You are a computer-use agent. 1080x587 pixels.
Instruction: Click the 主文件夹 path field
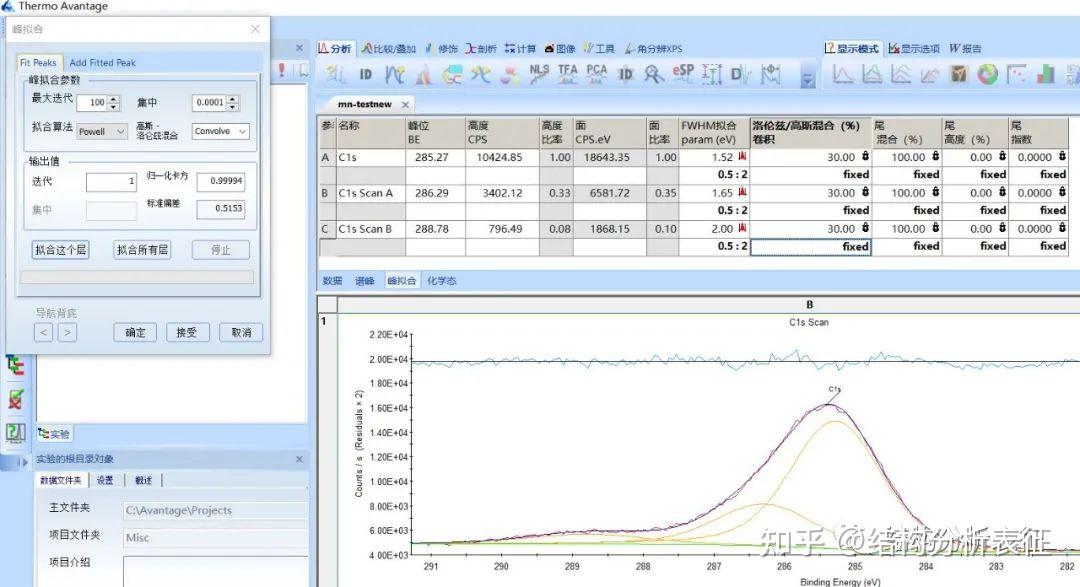215,510
